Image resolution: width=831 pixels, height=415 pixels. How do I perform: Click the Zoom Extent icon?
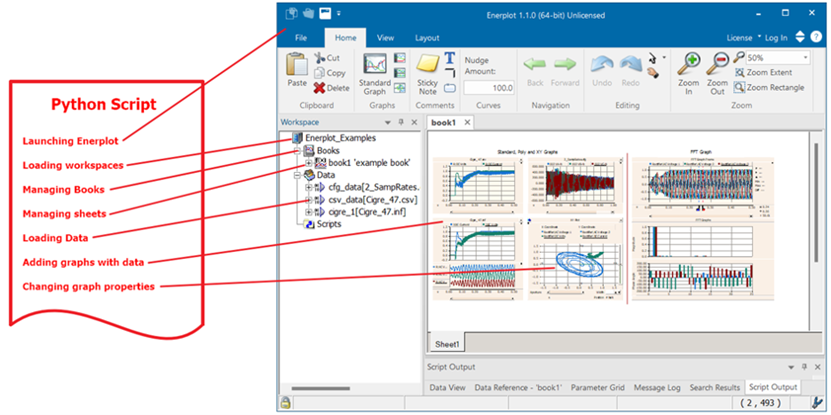coord(739,73)
